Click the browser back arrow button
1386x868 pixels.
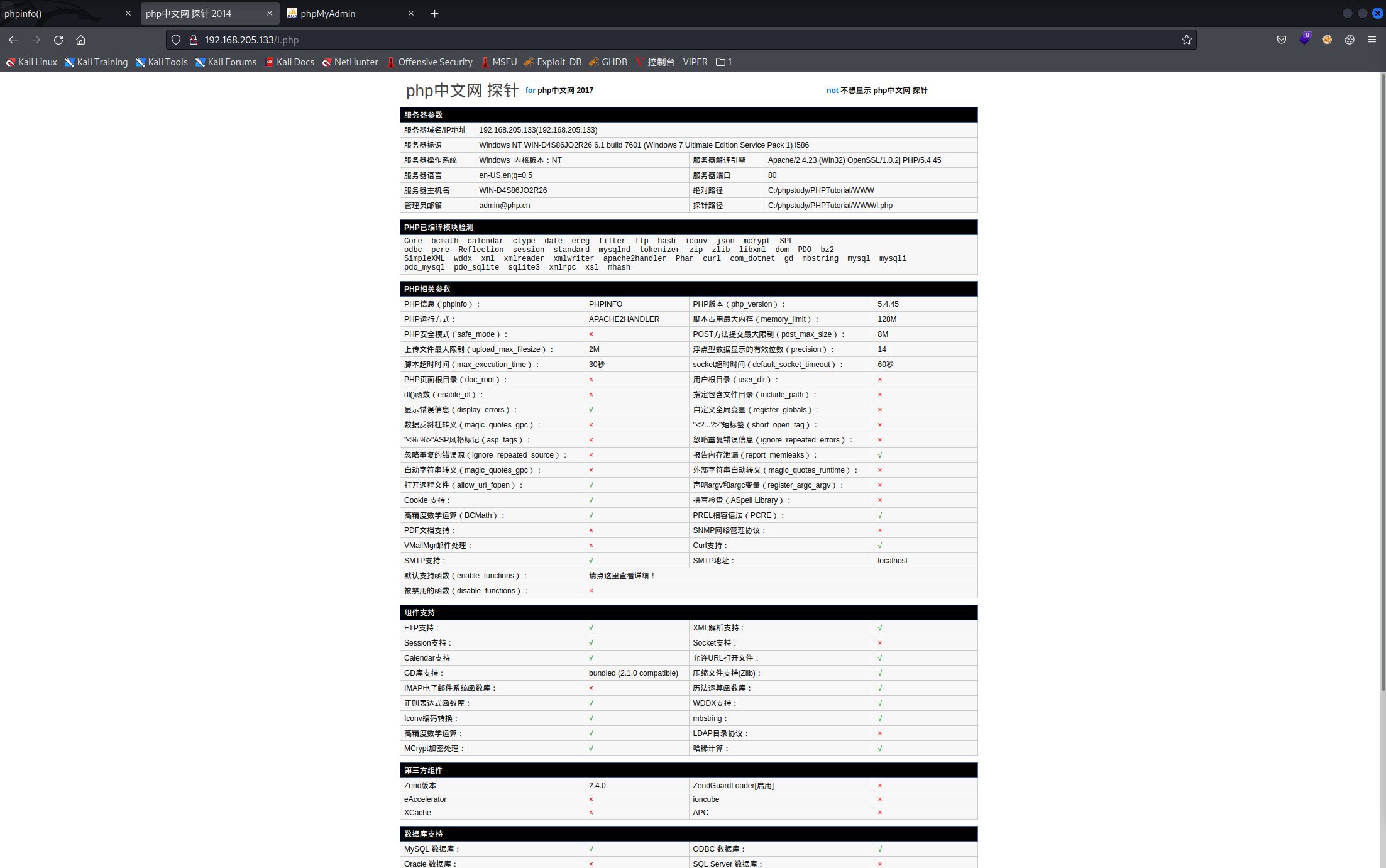[13, 40]
